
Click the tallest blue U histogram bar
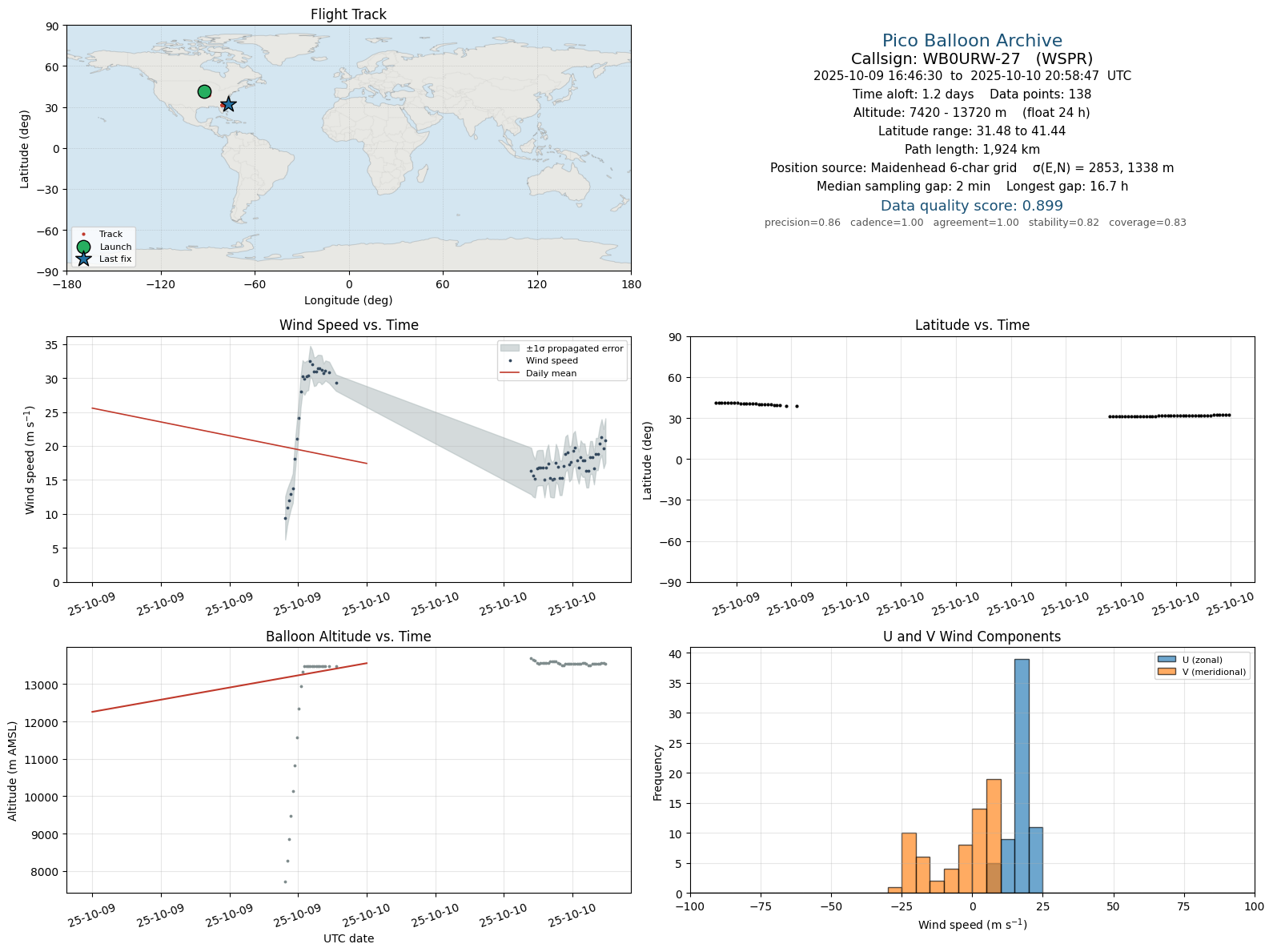click(x=1022, y=776)
